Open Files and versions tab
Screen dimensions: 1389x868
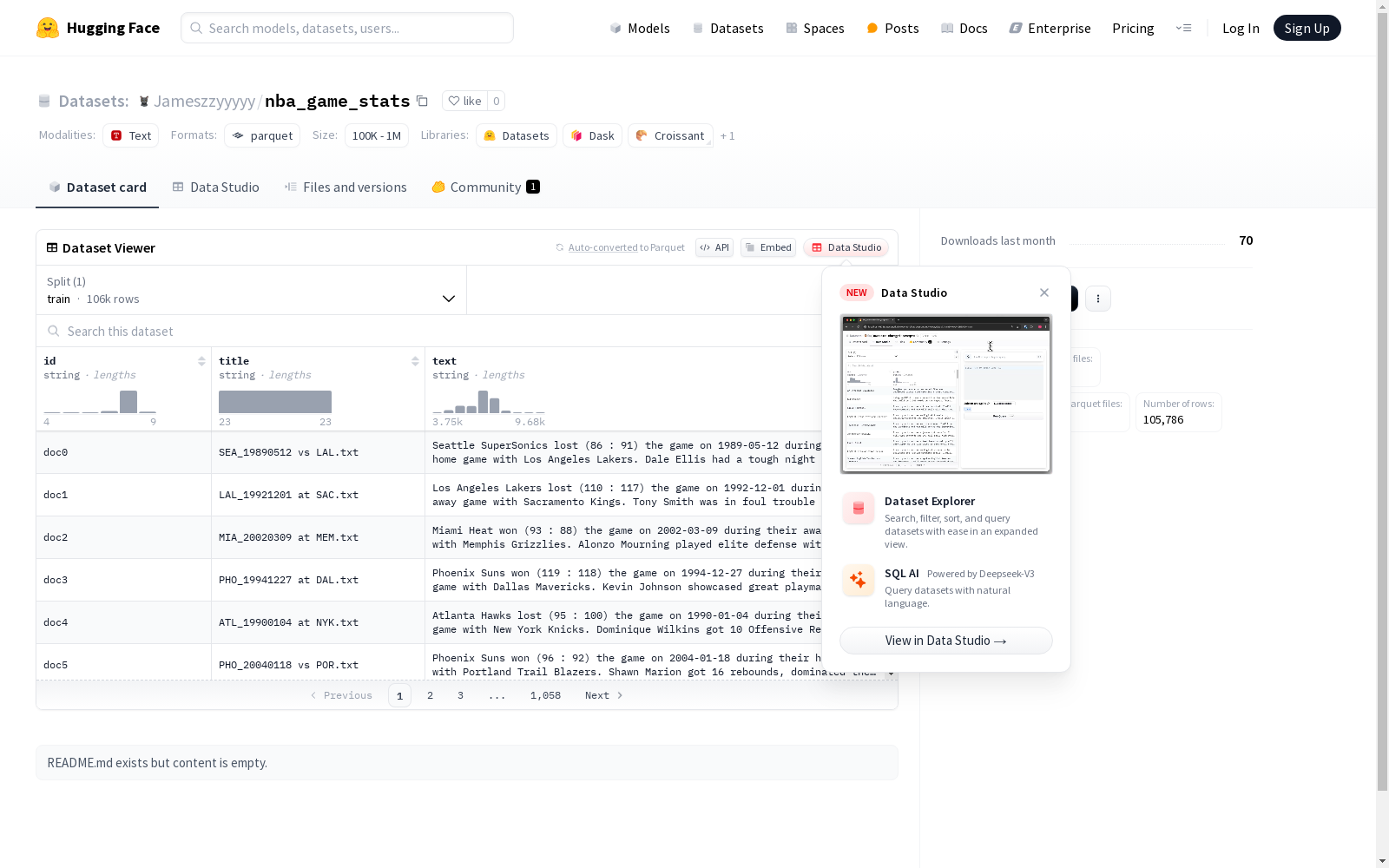click(346, 187)
